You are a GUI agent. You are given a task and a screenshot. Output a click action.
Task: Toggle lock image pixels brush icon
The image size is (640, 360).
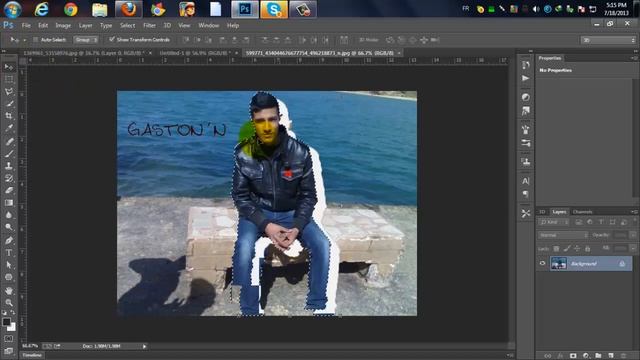pos(567,248)
